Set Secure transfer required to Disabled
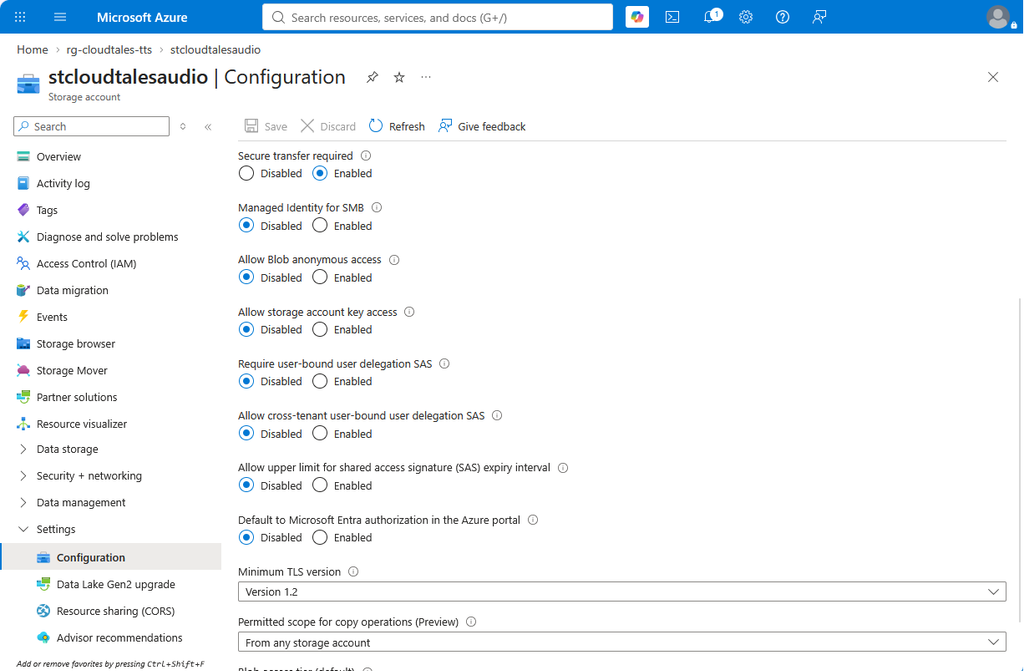The image size is (1024, 671). click(246, 173)
